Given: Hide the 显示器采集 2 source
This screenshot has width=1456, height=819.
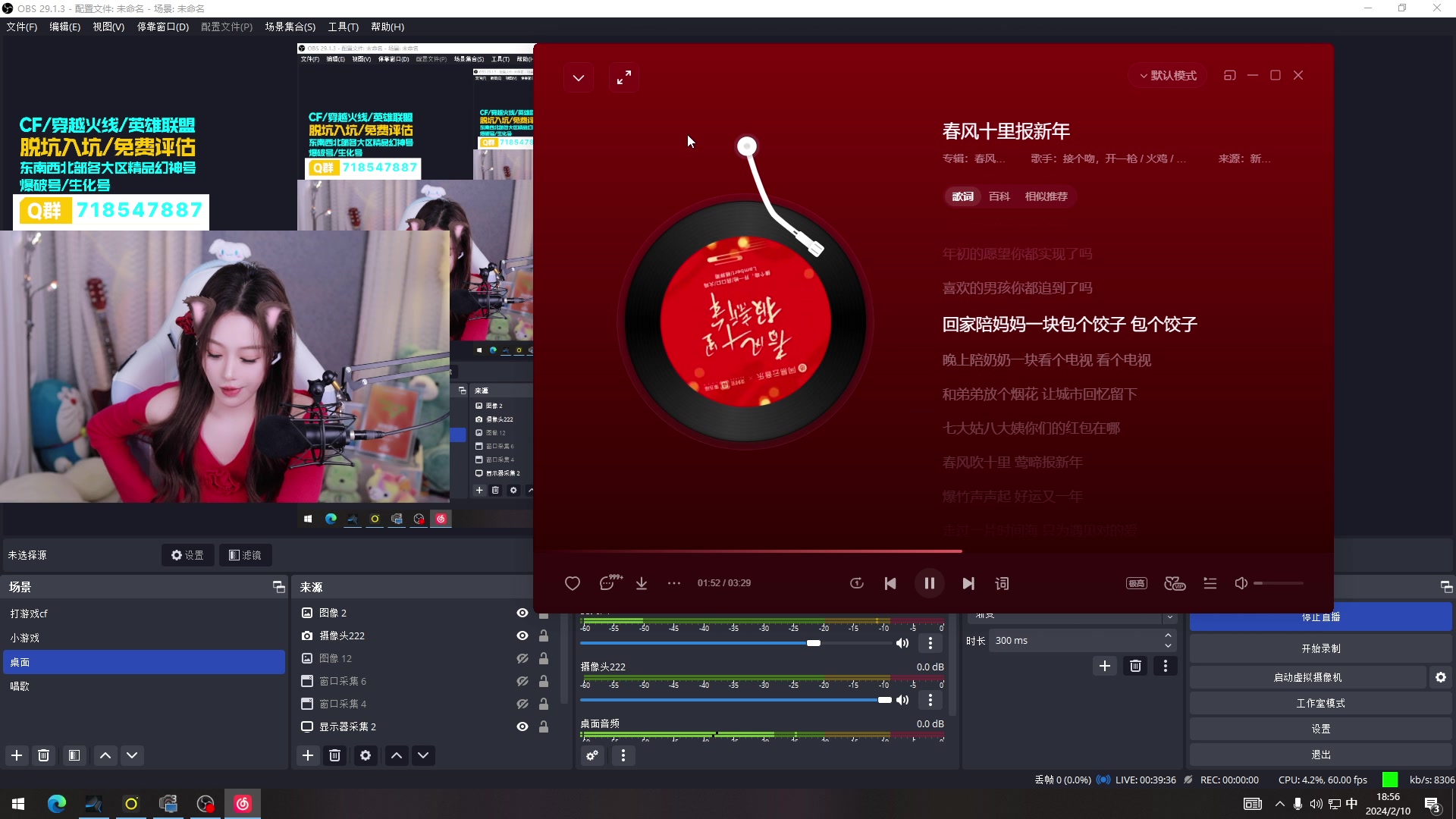Looking at the screenshot, I should point(522,726).
